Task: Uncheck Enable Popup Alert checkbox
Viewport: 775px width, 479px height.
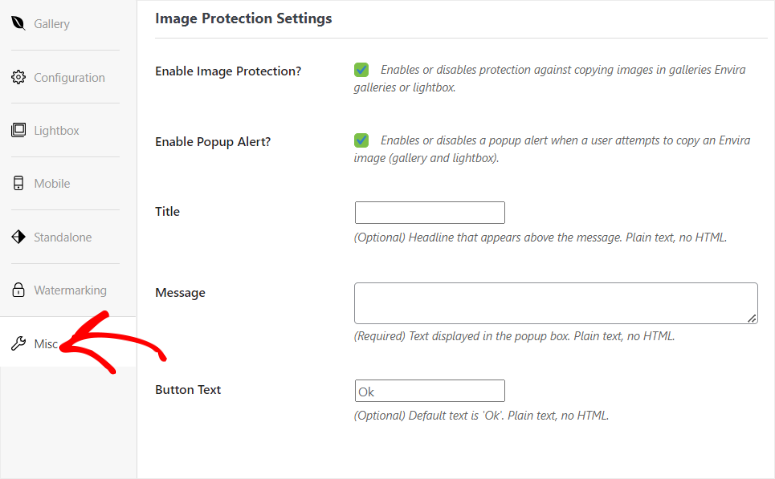Action: click(361, 140)
